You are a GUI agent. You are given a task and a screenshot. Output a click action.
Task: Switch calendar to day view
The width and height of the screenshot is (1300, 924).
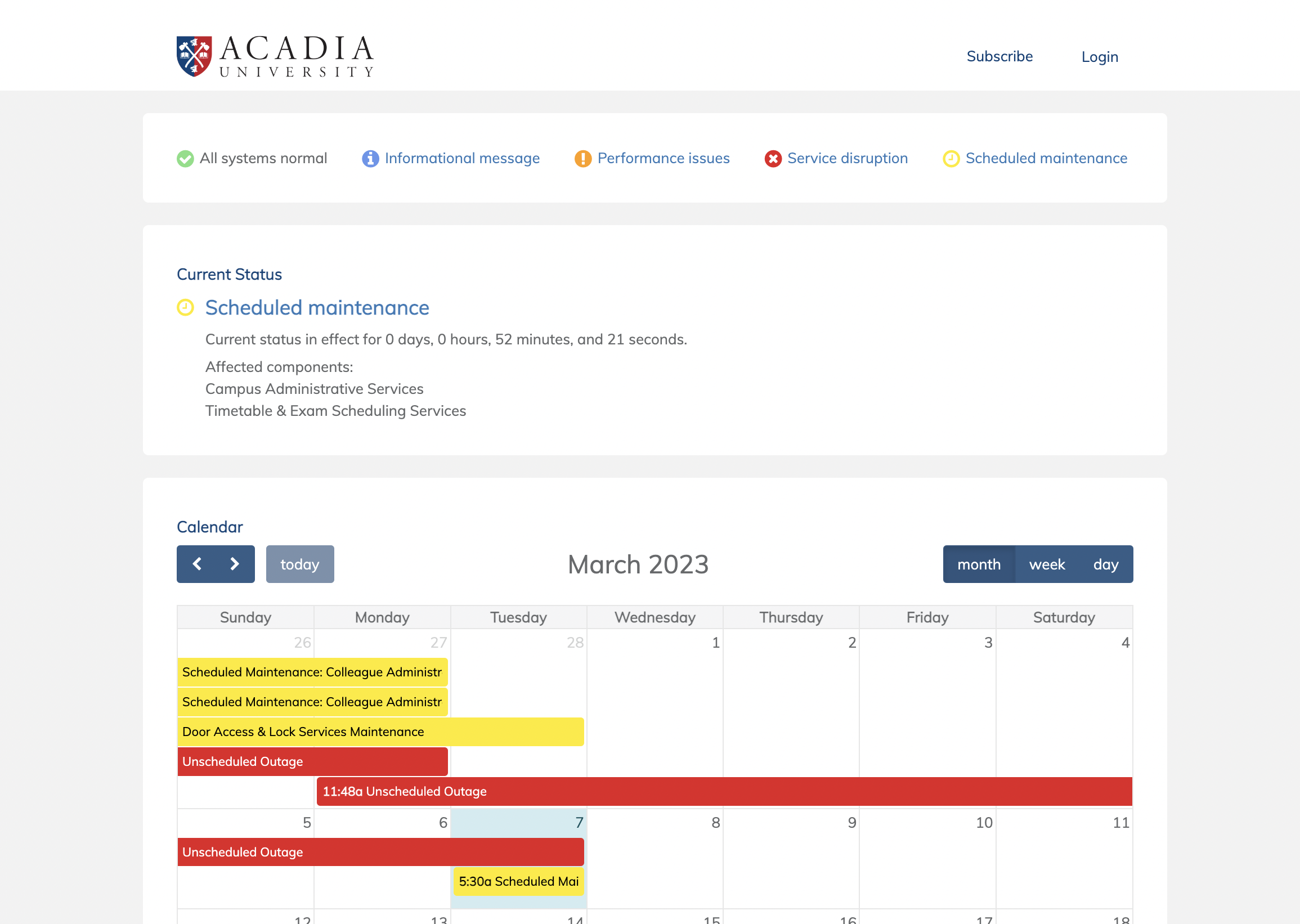[1105, 564]
